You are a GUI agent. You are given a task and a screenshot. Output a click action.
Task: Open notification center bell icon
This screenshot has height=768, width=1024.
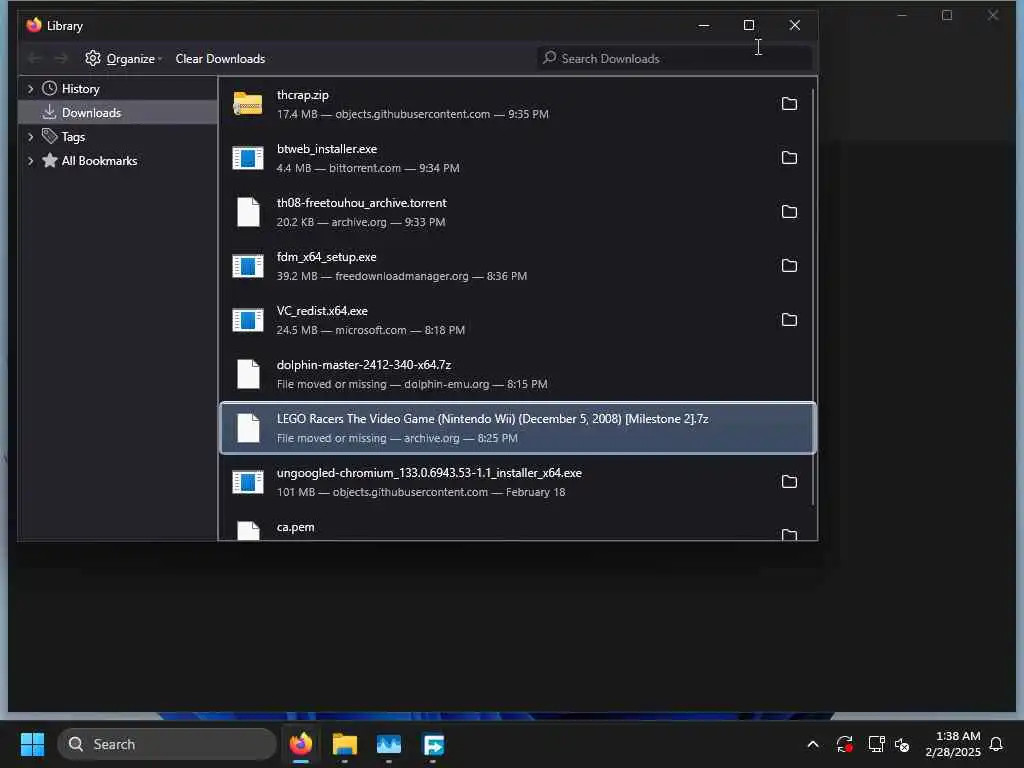[997, 744]
